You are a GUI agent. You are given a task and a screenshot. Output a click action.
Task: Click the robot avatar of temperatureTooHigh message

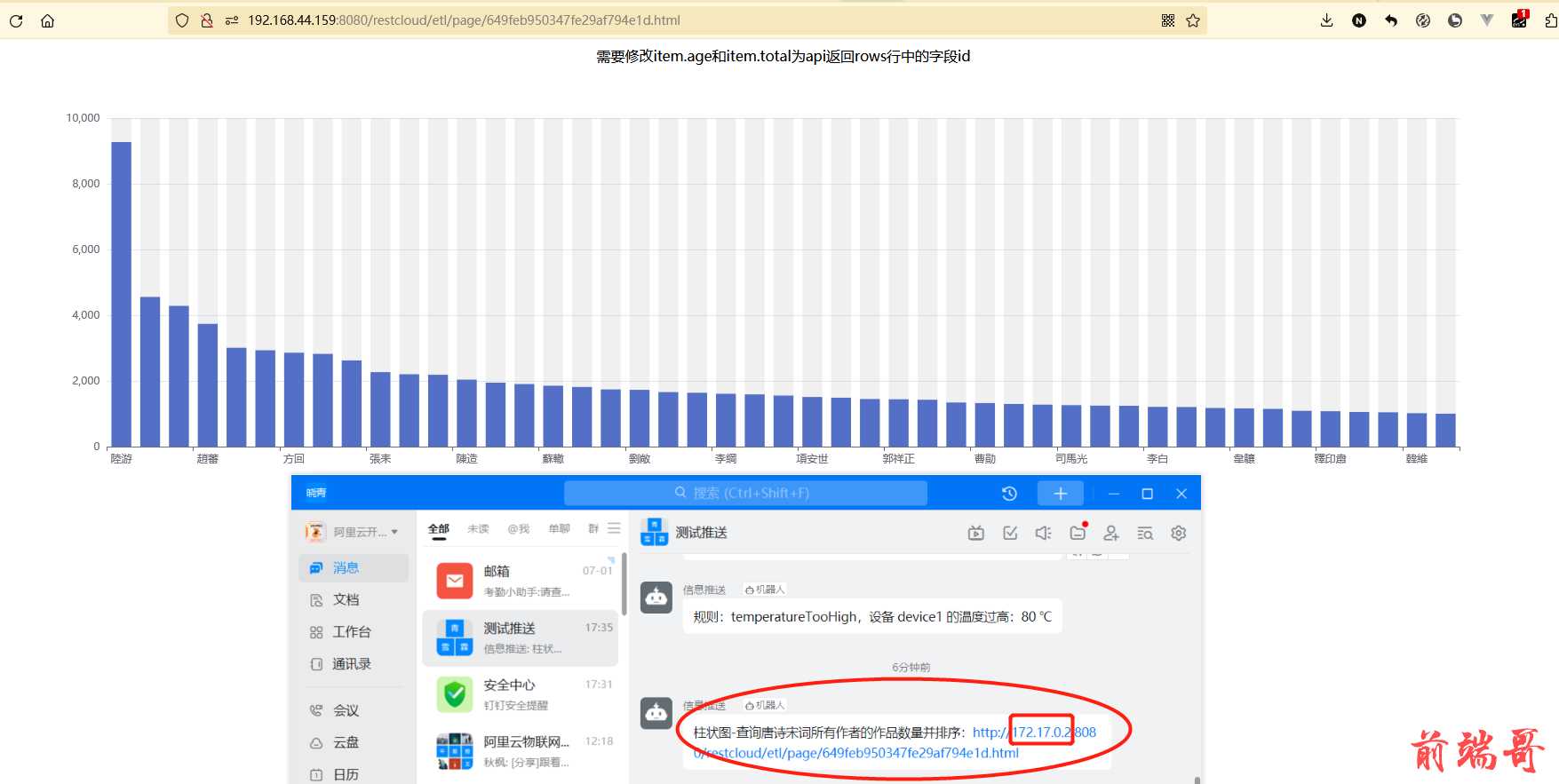[656, 598]
